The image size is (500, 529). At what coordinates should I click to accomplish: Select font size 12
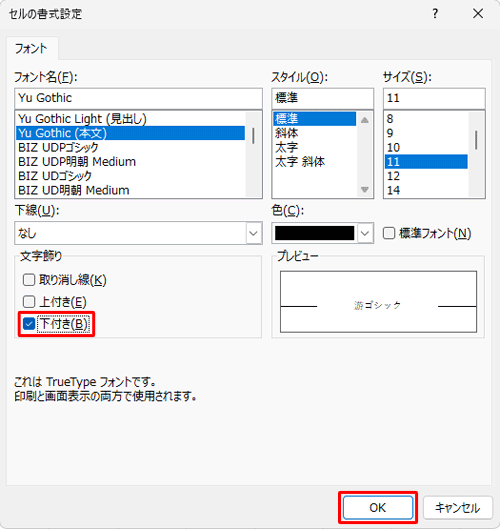click(426, 176)
